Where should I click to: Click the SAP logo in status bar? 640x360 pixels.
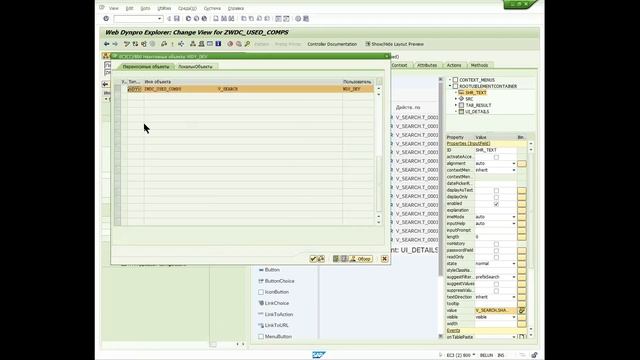[x=318, y=355]
